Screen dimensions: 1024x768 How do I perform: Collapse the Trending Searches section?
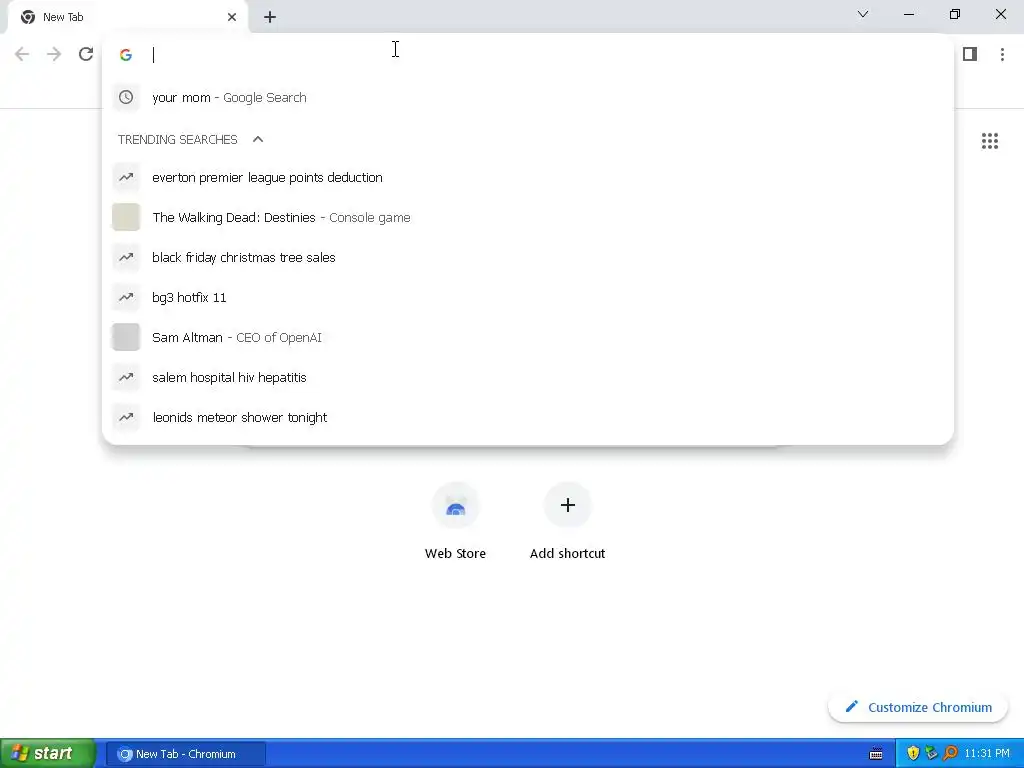pyautogui.click(x=258, y=139)
